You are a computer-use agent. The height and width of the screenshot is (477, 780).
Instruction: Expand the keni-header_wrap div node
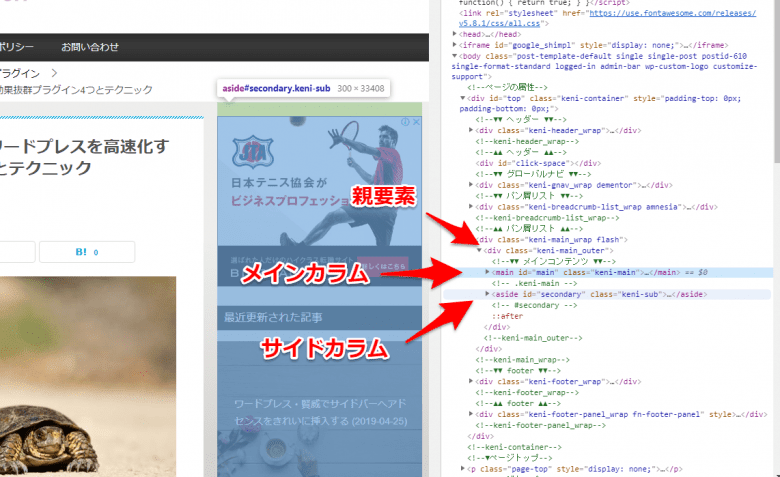point(471,130)
